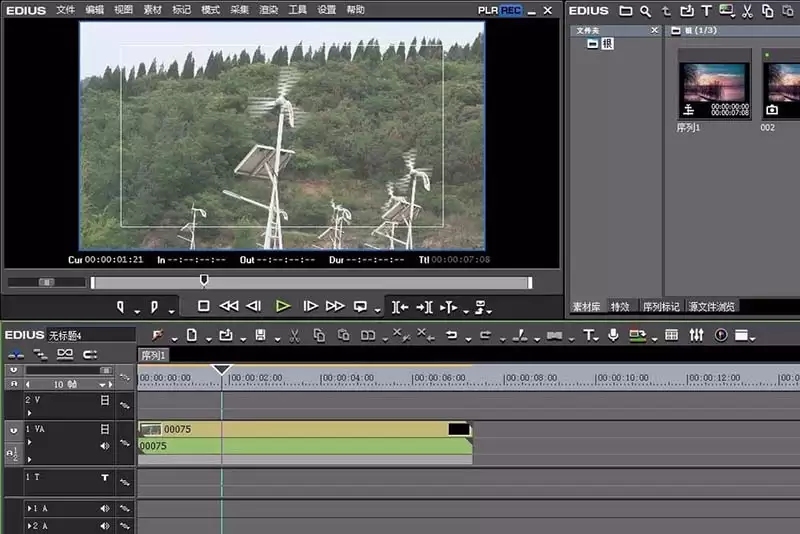Click the timeline paste icon
Viewport: 800px width, 534px height.
pyautogui.click(x=344, y=335)
